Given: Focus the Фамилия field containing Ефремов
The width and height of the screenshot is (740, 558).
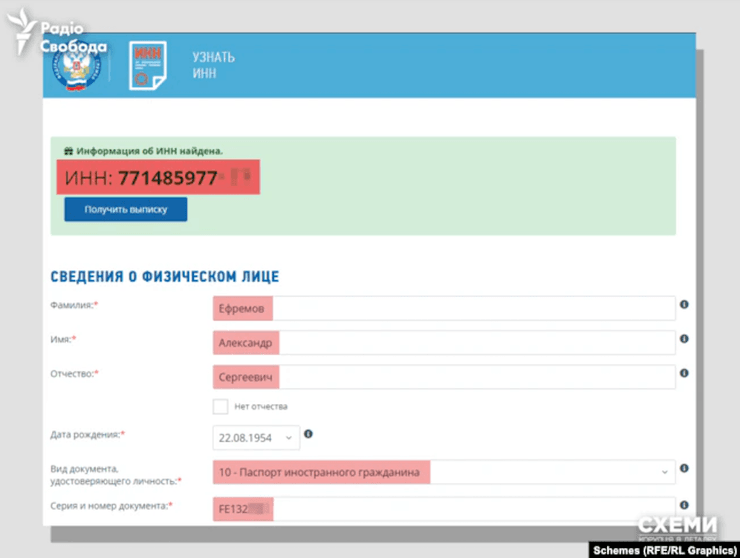Looking at the screenshot, I should (443, 309).
